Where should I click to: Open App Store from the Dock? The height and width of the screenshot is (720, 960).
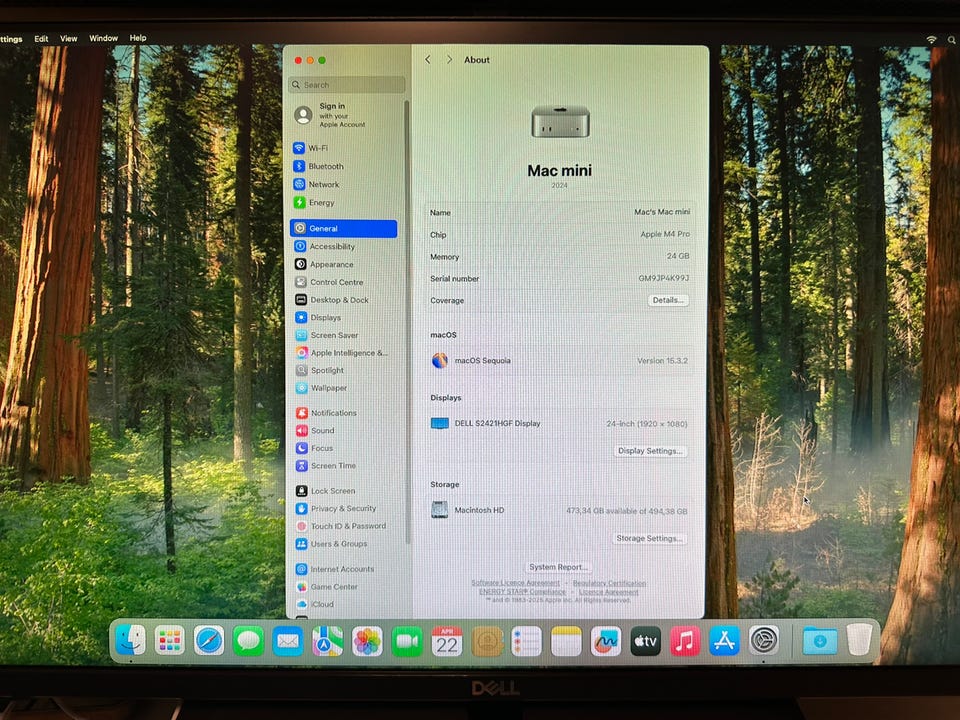(x=724, y=641)
